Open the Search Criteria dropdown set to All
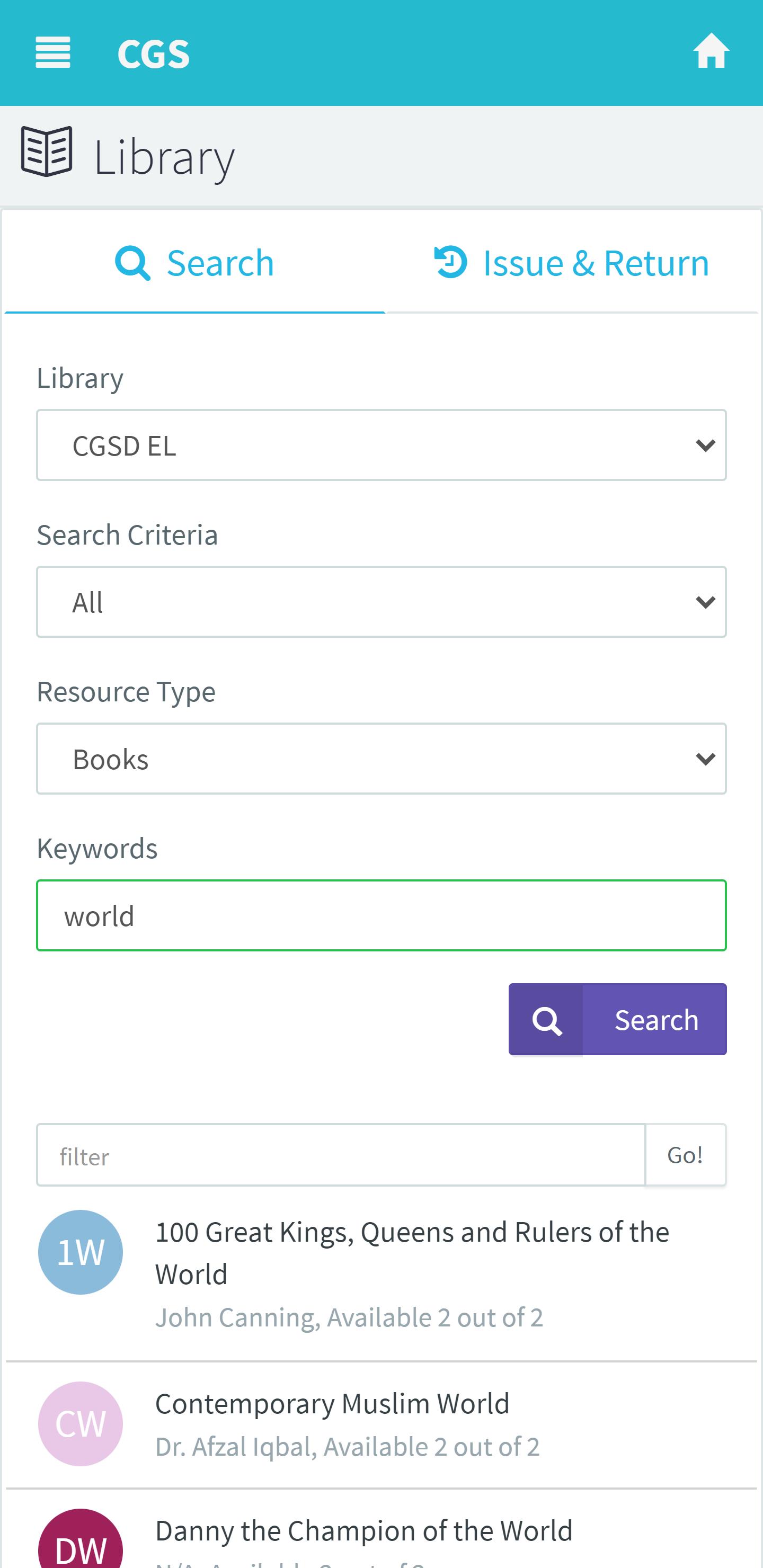 tap(381, 602)
